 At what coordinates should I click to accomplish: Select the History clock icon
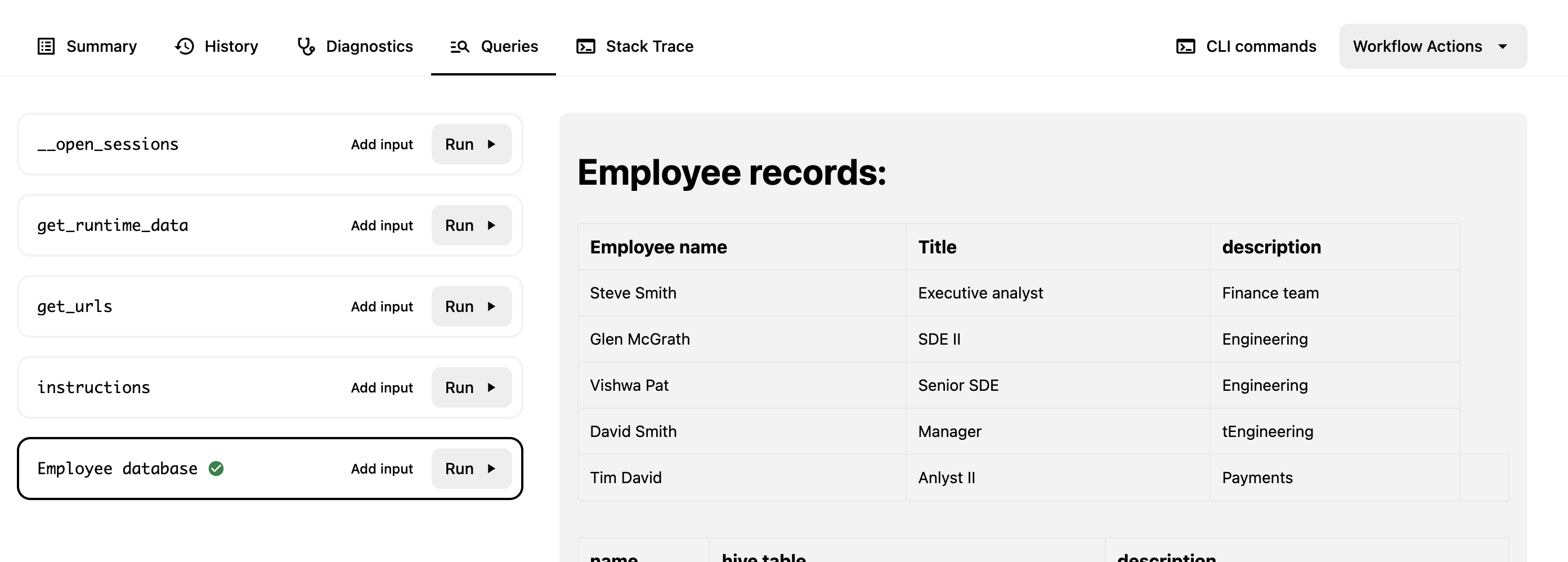(x=185, y=46)
